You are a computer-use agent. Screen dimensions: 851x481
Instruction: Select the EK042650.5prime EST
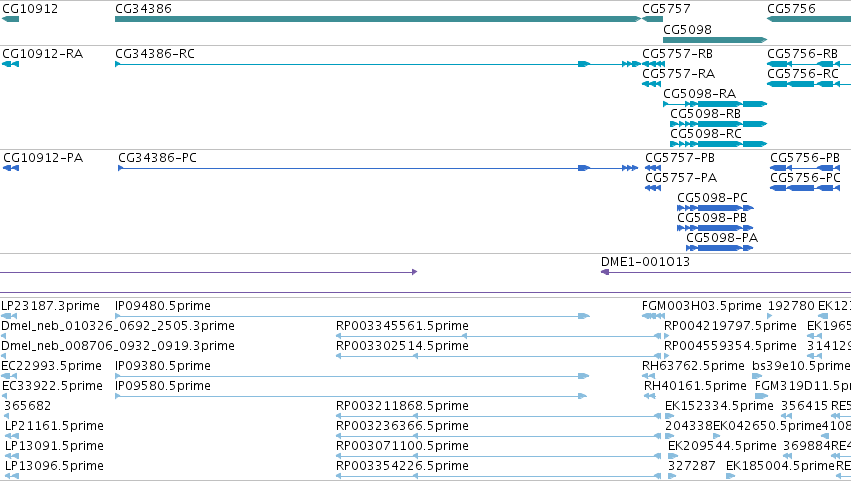pyautogui.click(x=767, y=426)
